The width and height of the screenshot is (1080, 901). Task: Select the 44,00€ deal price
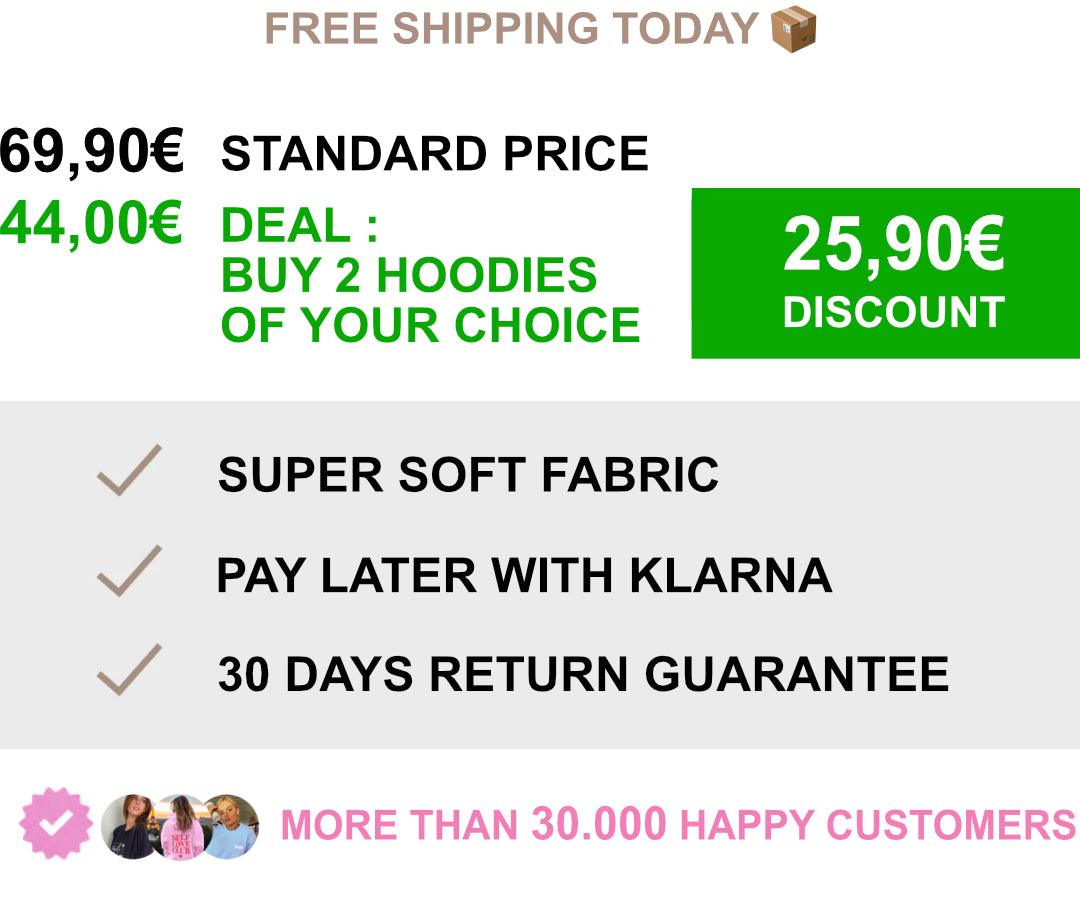click(x=91, y=223)
